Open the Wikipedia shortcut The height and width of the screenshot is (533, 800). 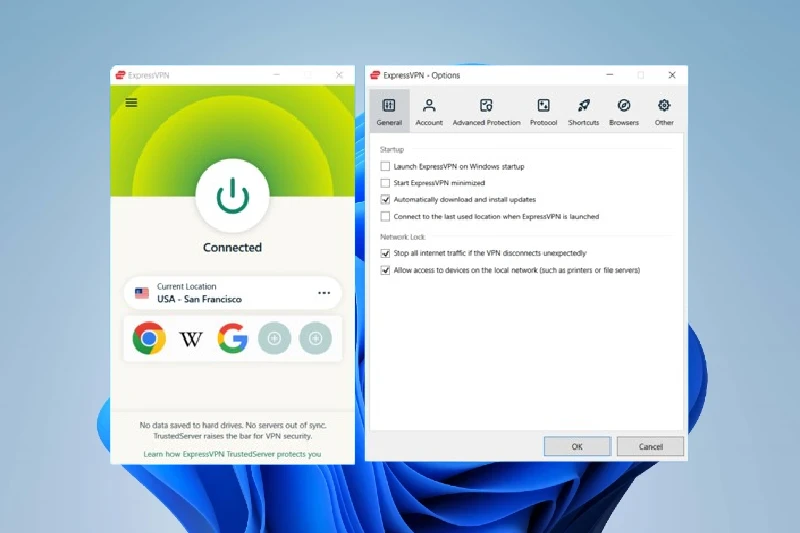click(191, 339)
